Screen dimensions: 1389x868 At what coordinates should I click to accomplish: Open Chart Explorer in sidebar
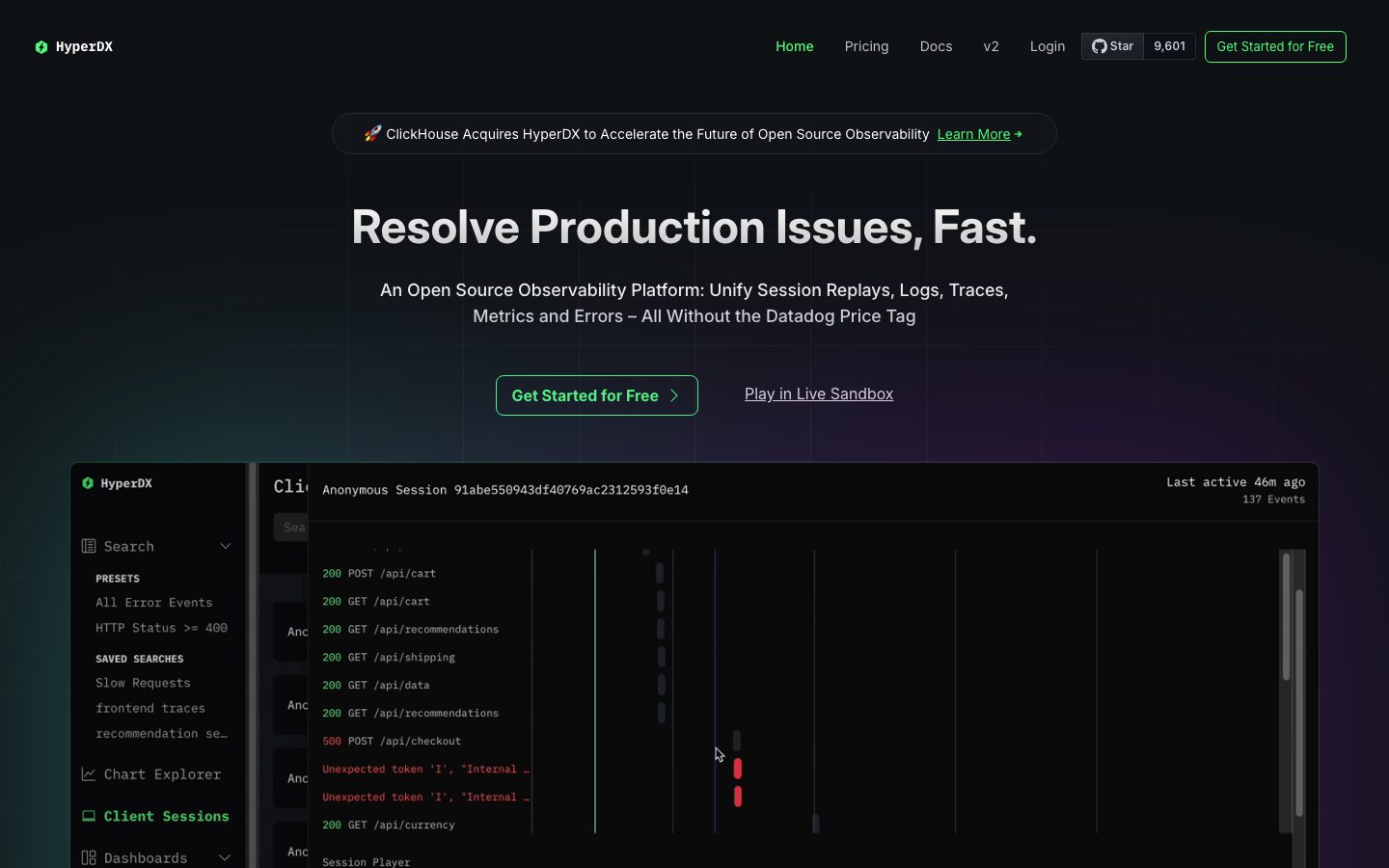coord(162,774)
